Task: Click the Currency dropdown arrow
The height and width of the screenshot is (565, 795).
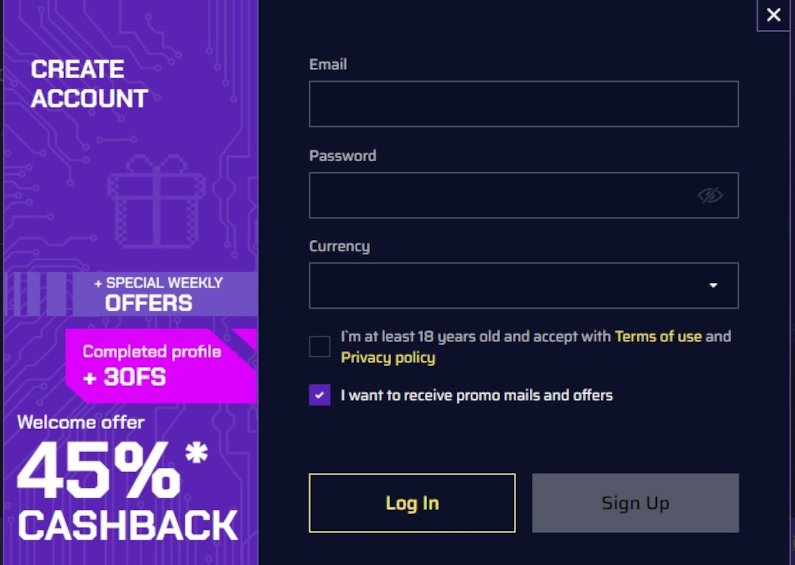Action: point(713,285)
